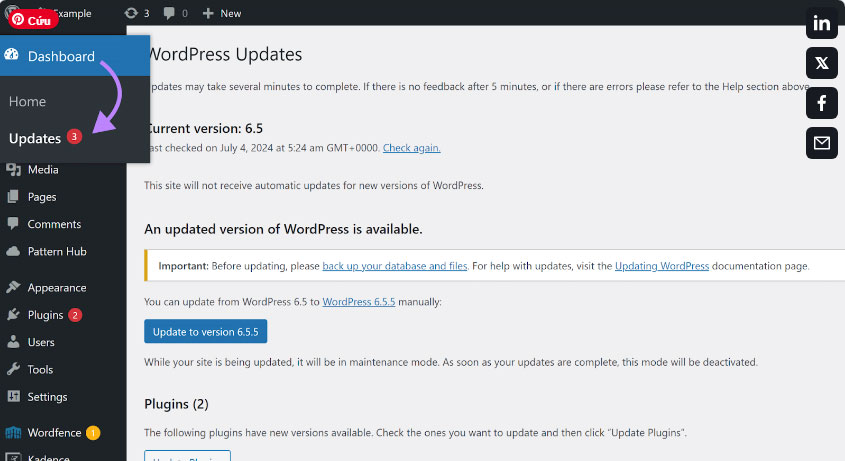
Task: Click the yellow 1 badge next to Wordfence
Action: click(93, 432)
